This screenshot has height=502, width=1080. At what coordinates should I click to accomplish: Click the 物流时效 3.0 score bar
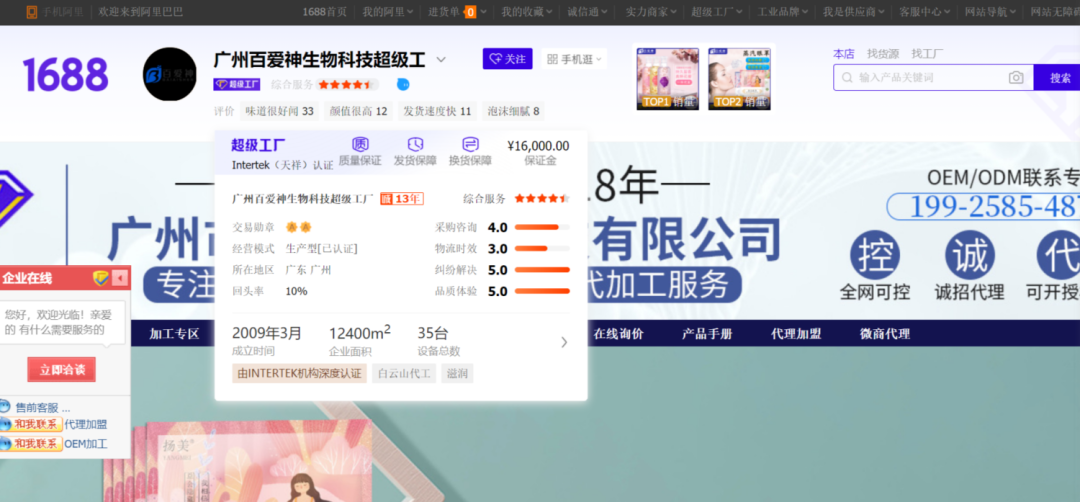(542, 249)
